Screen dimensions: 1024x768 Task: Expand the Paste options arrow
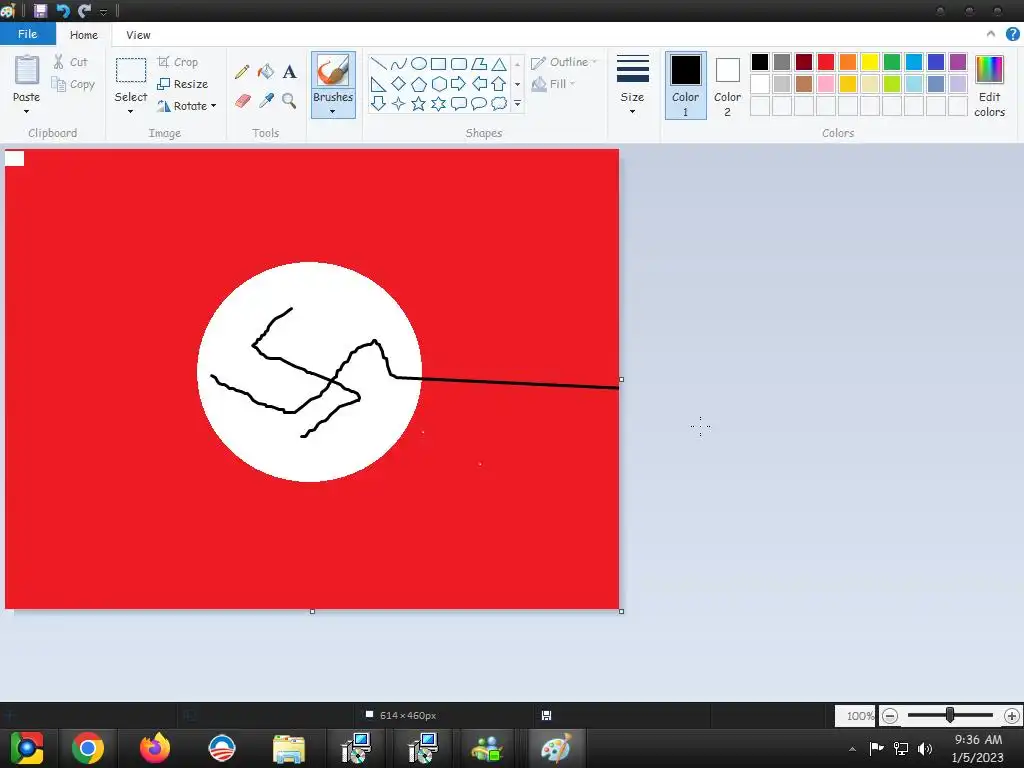tap(27, 112)
